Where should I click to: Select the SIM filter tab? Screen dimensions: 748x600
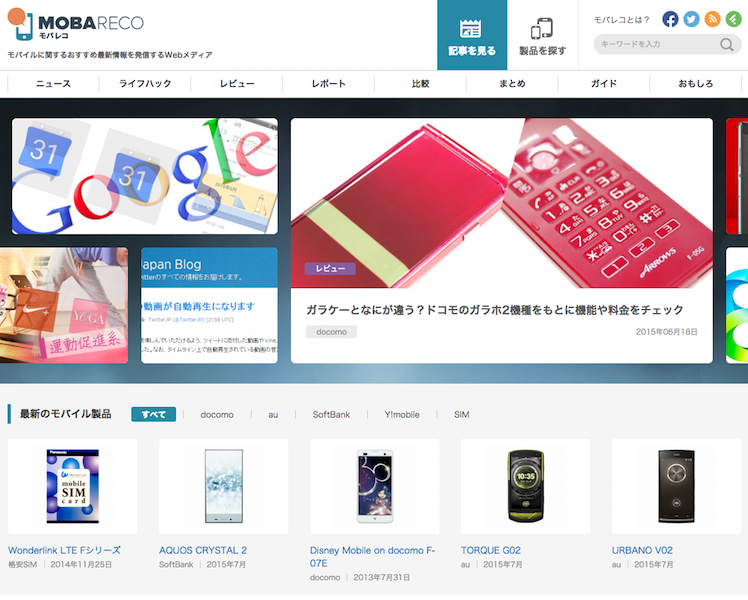(x=462, y=415)
